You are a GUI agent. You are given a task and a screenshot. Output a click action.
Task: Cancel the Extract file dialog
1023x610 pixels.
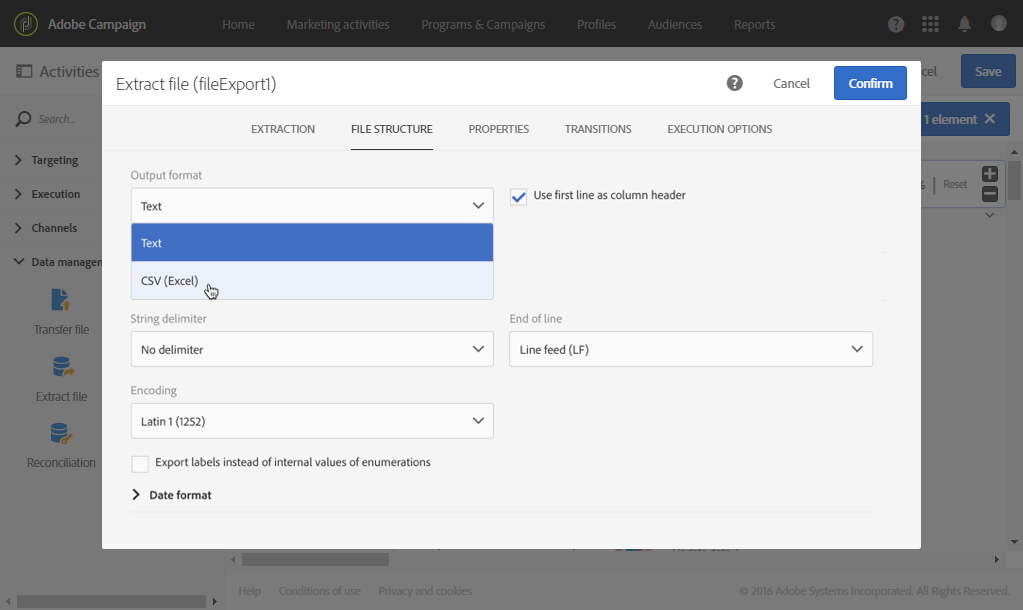tap(791, 83)
